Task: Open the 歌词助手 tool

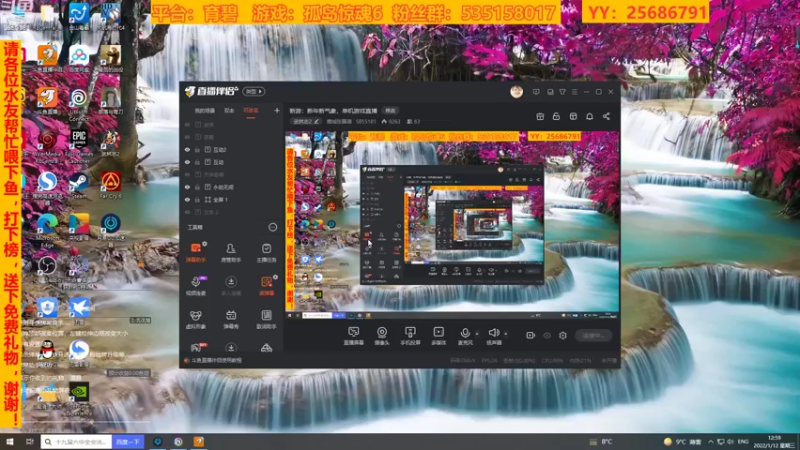Action: pos(266,319)
